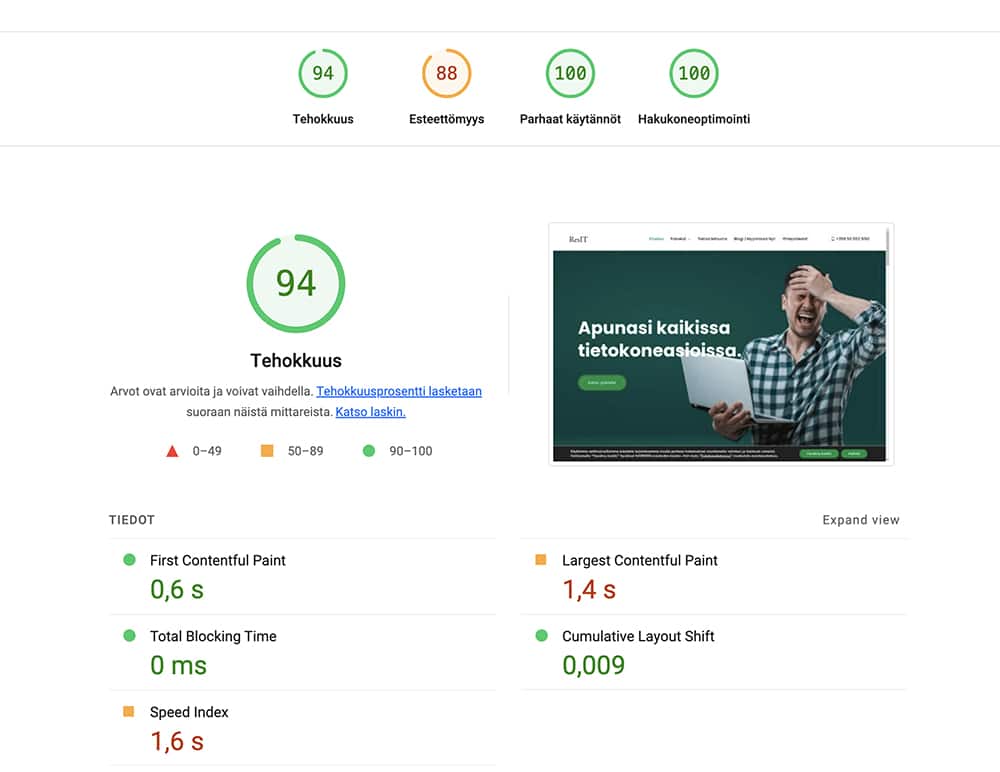Click the green circle 90–100 legend icon

[x=369, y=451]
